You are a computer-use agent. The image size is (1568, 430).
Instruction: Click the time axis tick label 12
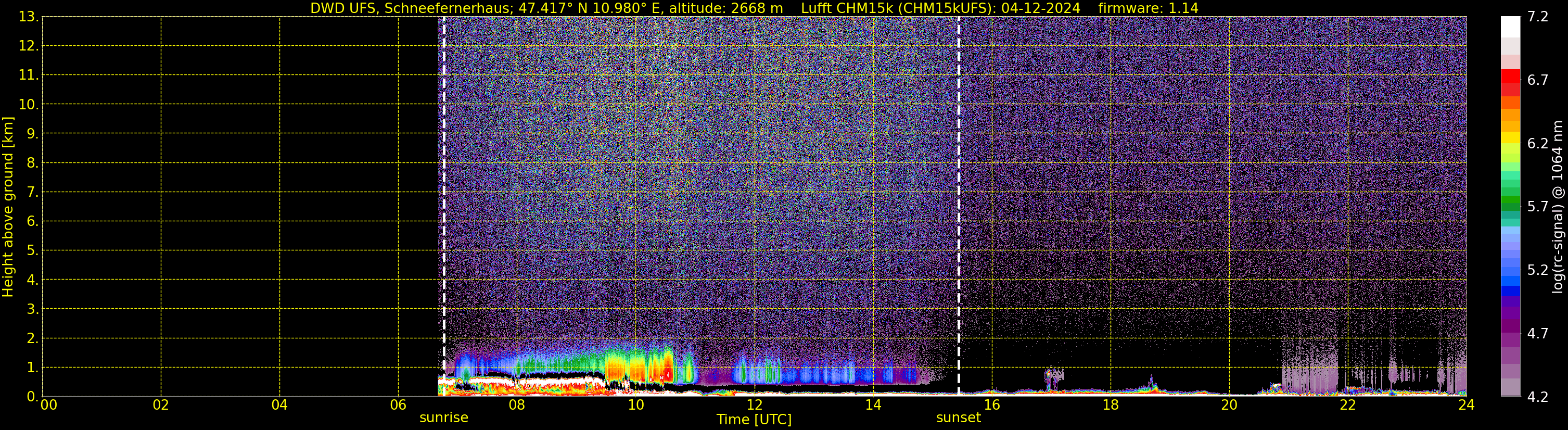754,405
